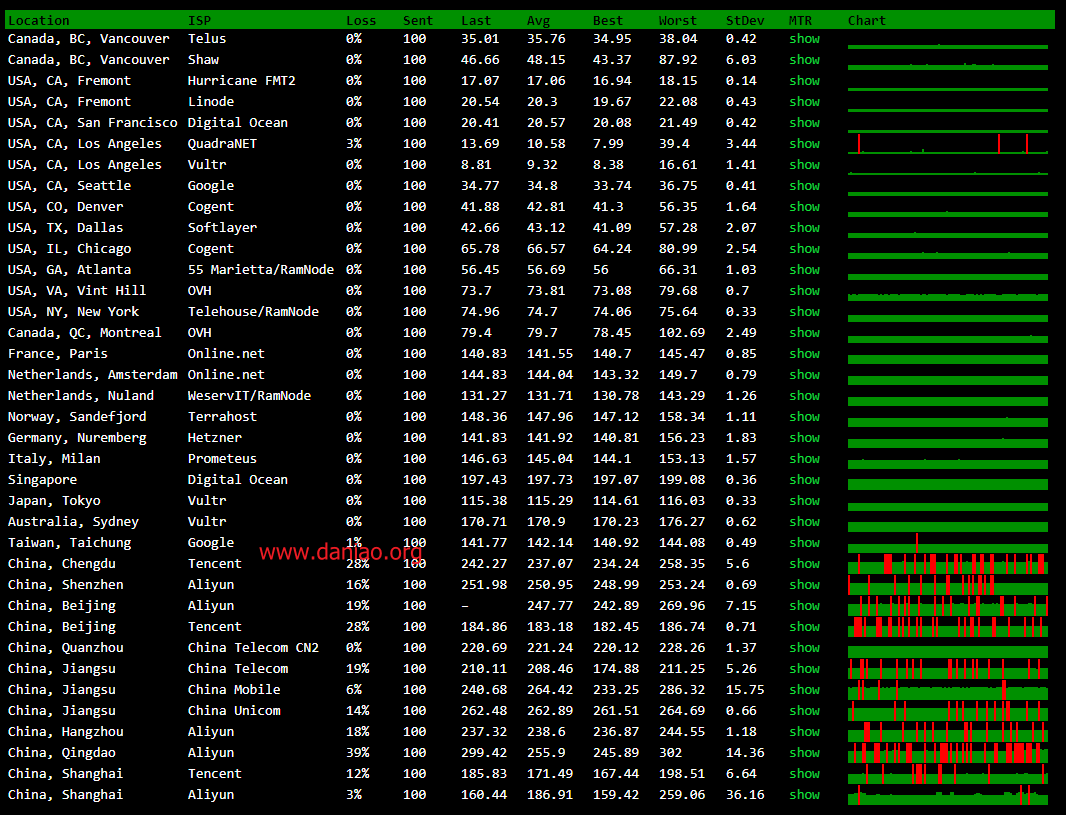
Task: Click the 'Terrahost' ISP cell
Action: click(222, 417)
